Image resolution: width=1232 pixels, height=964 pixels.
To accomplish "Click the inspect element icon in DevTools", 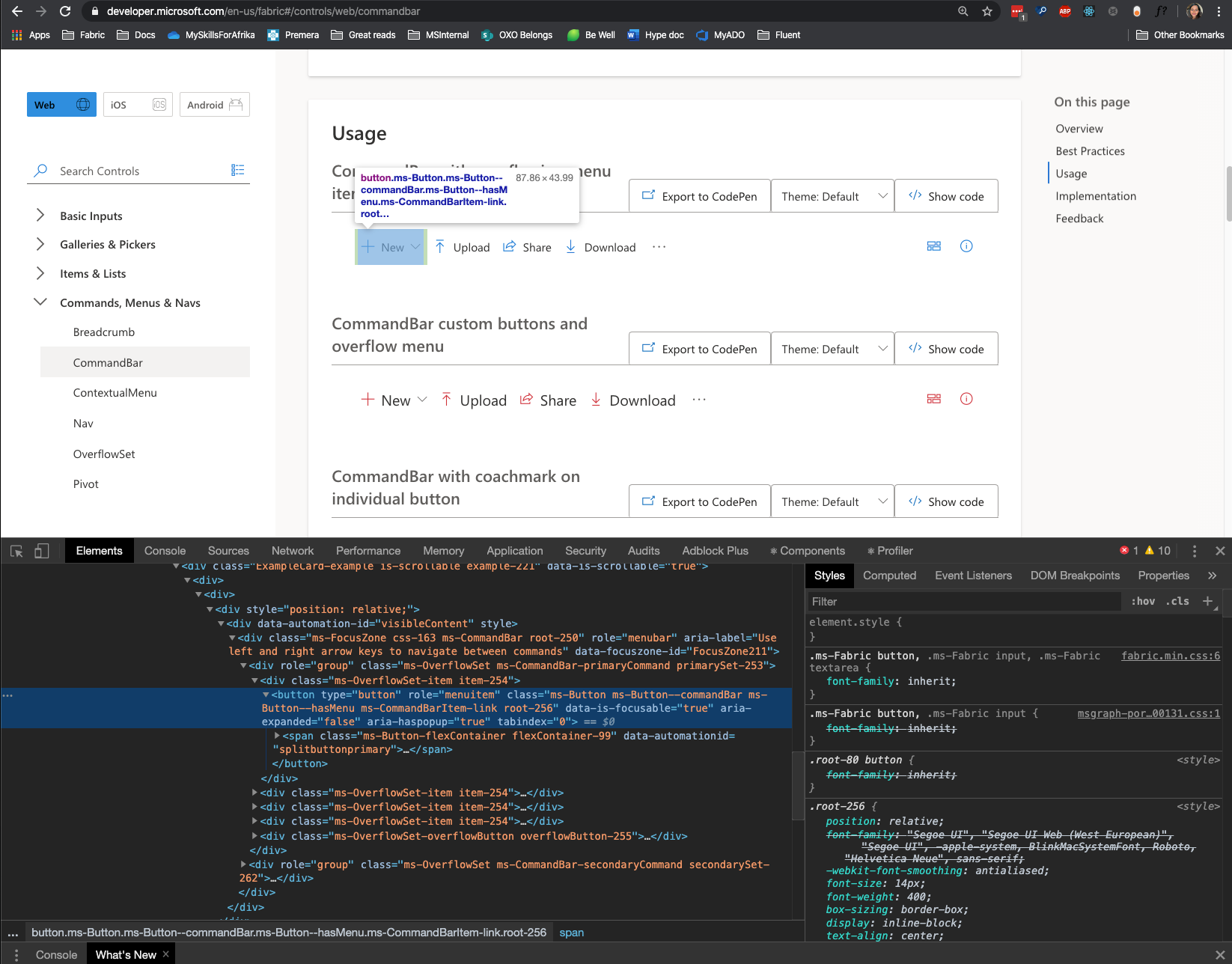I will tap(16, 550).
